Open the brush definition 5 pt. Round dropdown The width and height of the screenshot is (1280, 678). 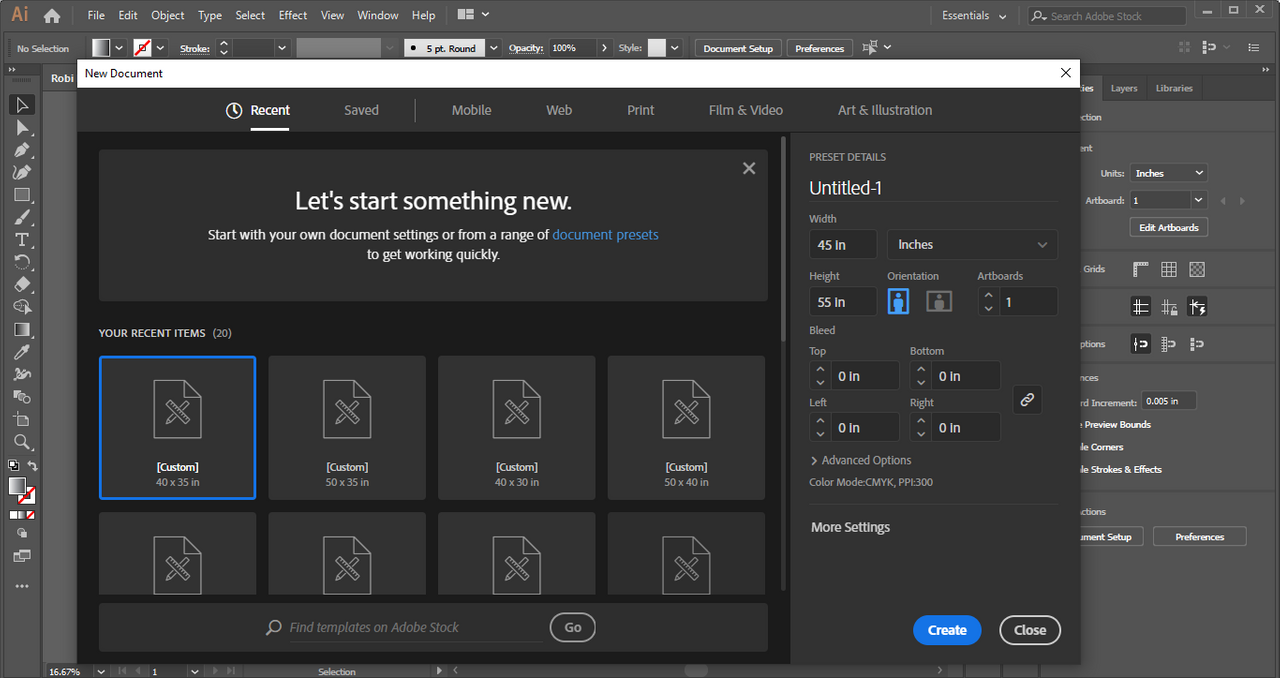493,48
